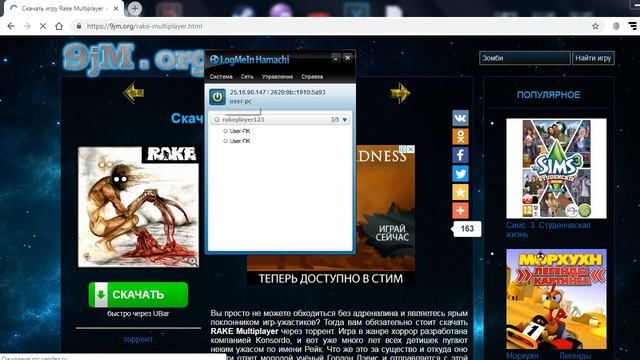The width and height of the screenshot is (640, 360).
Task: Open the Морхухн Легенды link
Action: 548,356
